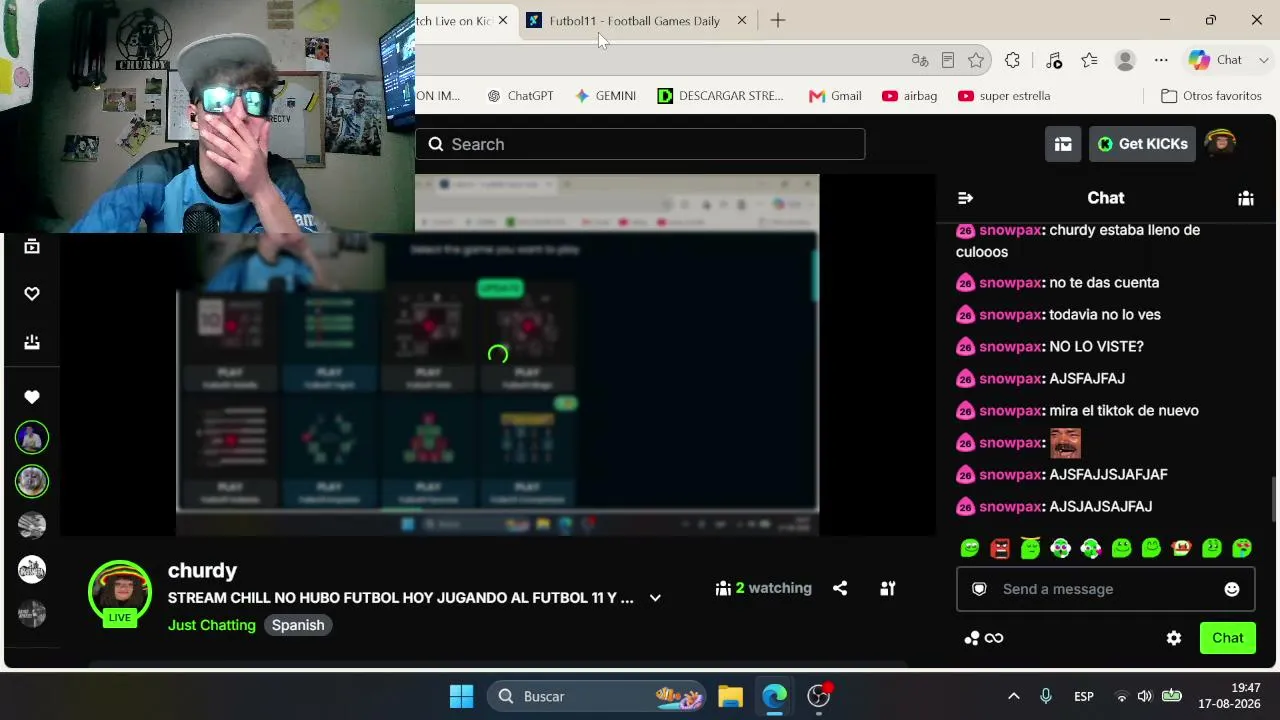The width and height of the screenshot is (1280, 720).
Task: Add this page to favorites with the star
Action: point(976,60)
